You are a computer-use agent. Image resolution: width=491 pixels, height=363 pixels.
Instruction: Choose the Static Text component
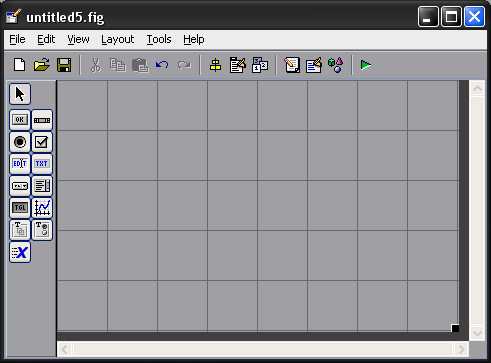pyautogui.click(x=42, y=164)
